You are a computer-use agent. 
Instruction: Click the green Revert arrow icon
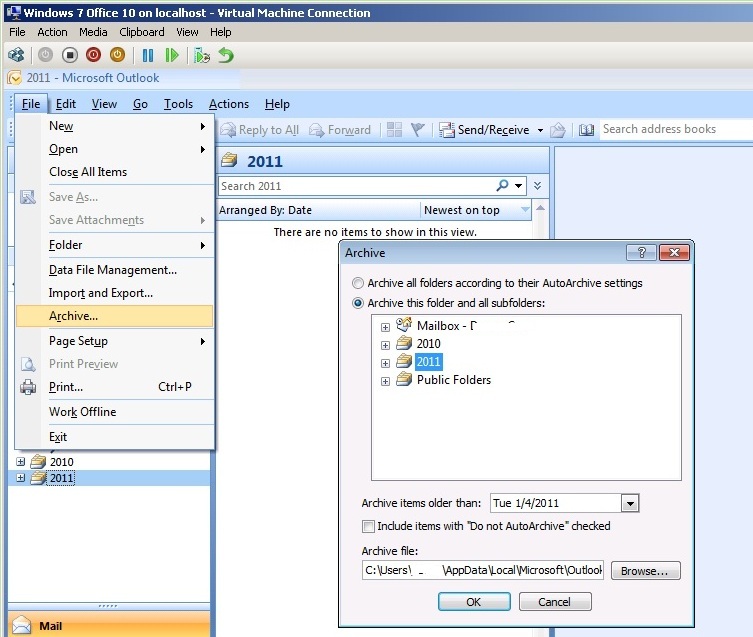click(226, 55)
